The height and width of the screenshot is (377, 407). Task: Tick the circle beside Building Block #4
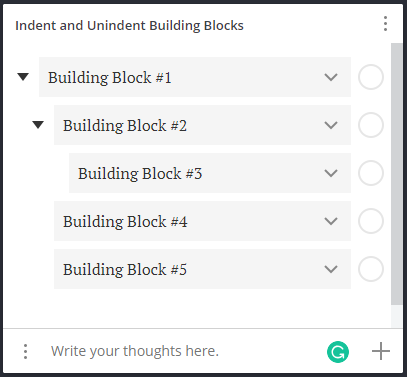pos(371,221)
